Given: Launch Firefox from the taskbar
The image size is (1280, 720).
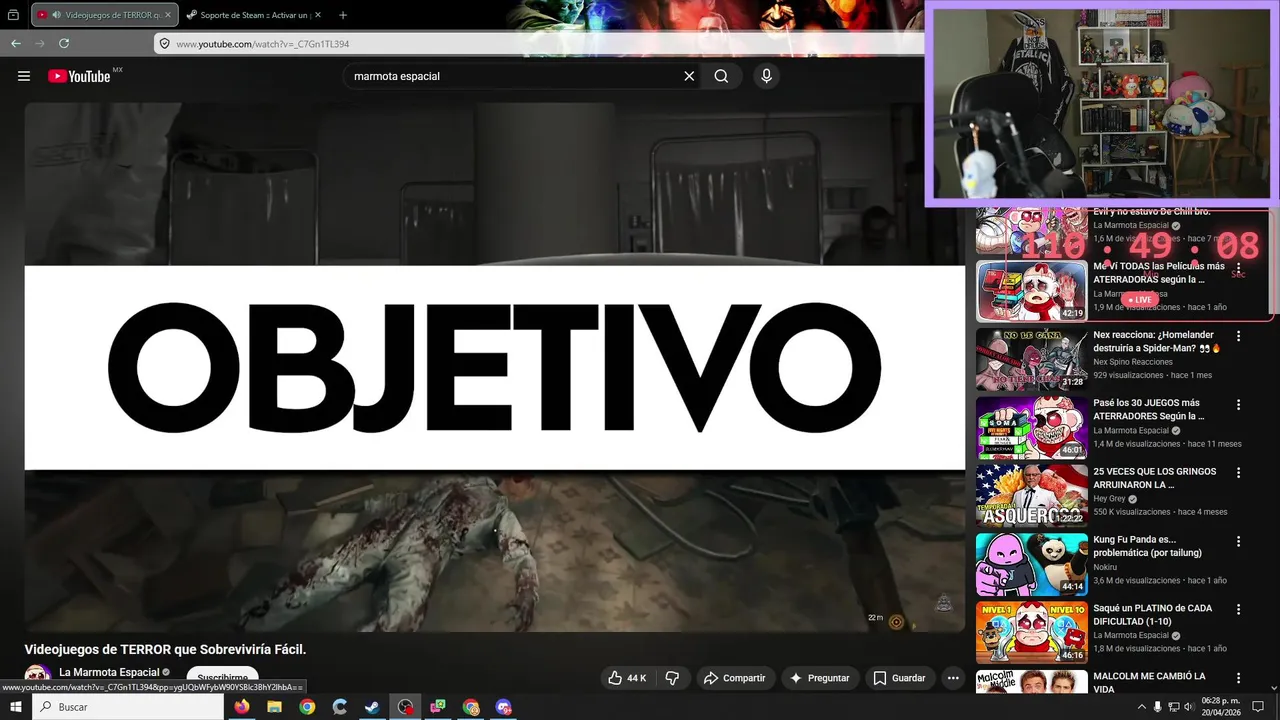Looking at the screenshot, I should (241, 707).
